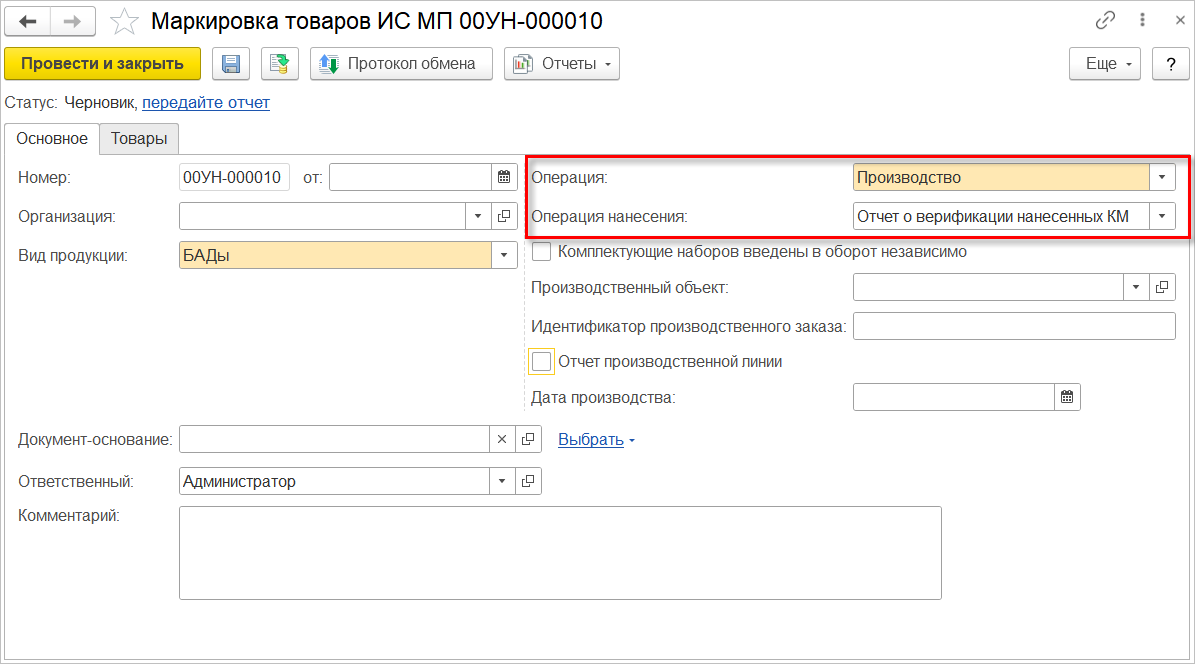The width and height of the screenshot is (1195, 664).
Task: Open calendar for Дата производства
Action: pos(1067,398)
